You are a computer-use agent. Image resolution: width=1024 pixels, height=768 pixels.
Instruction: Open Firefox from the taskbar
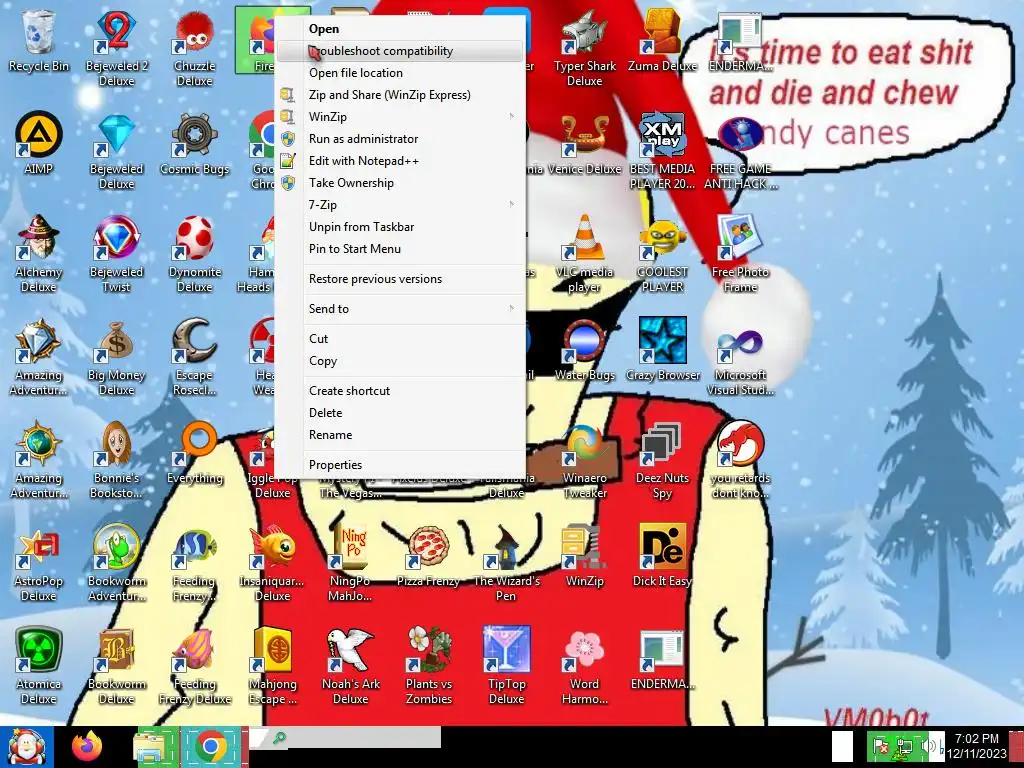pyautogui.click(x=87, y=747)
